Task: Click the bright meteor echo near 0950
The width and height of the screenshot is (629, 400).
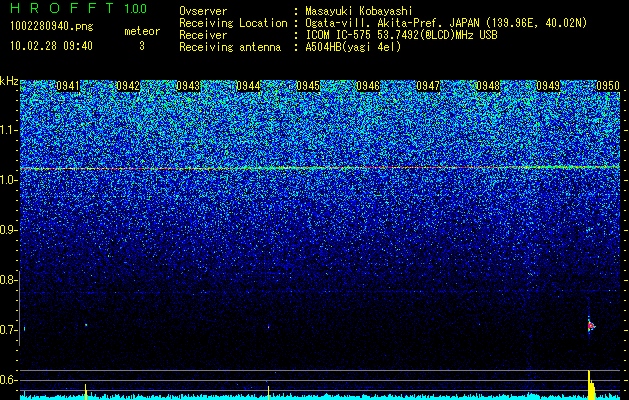Action: coord(590,326)
